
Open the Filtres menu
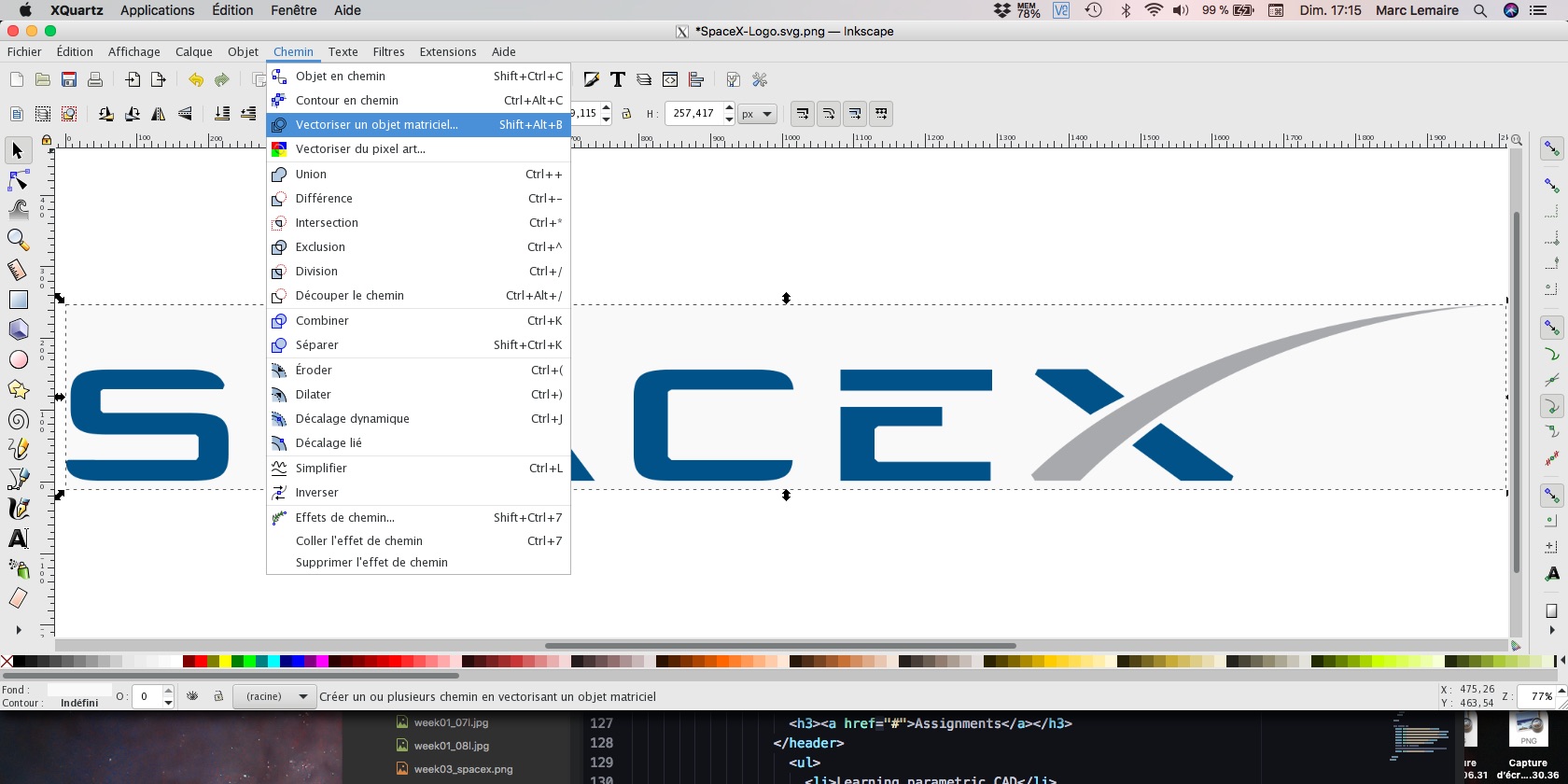tap(388, 51)
